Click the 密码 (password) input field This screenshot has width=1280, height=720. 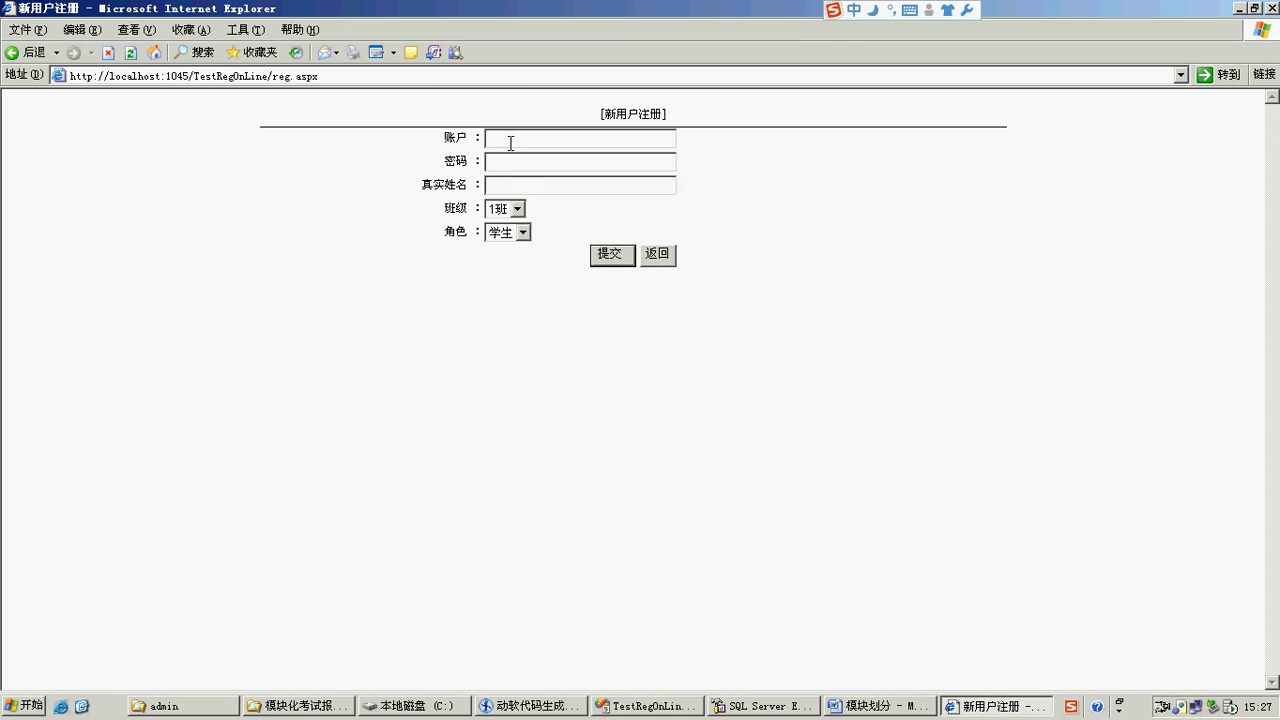(x=580, y=162)
